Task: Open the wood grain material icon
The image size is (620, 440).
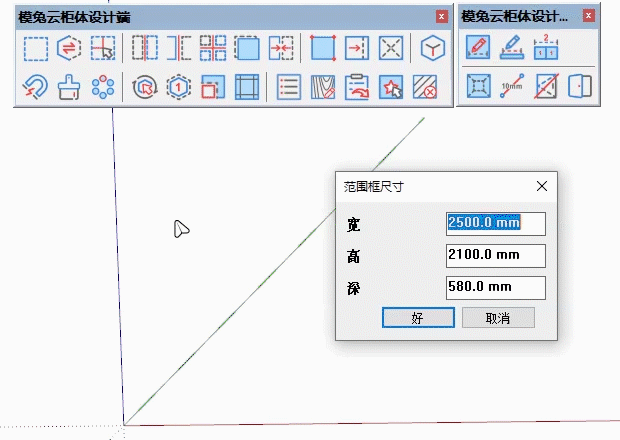Action: (x=323, y=87)
